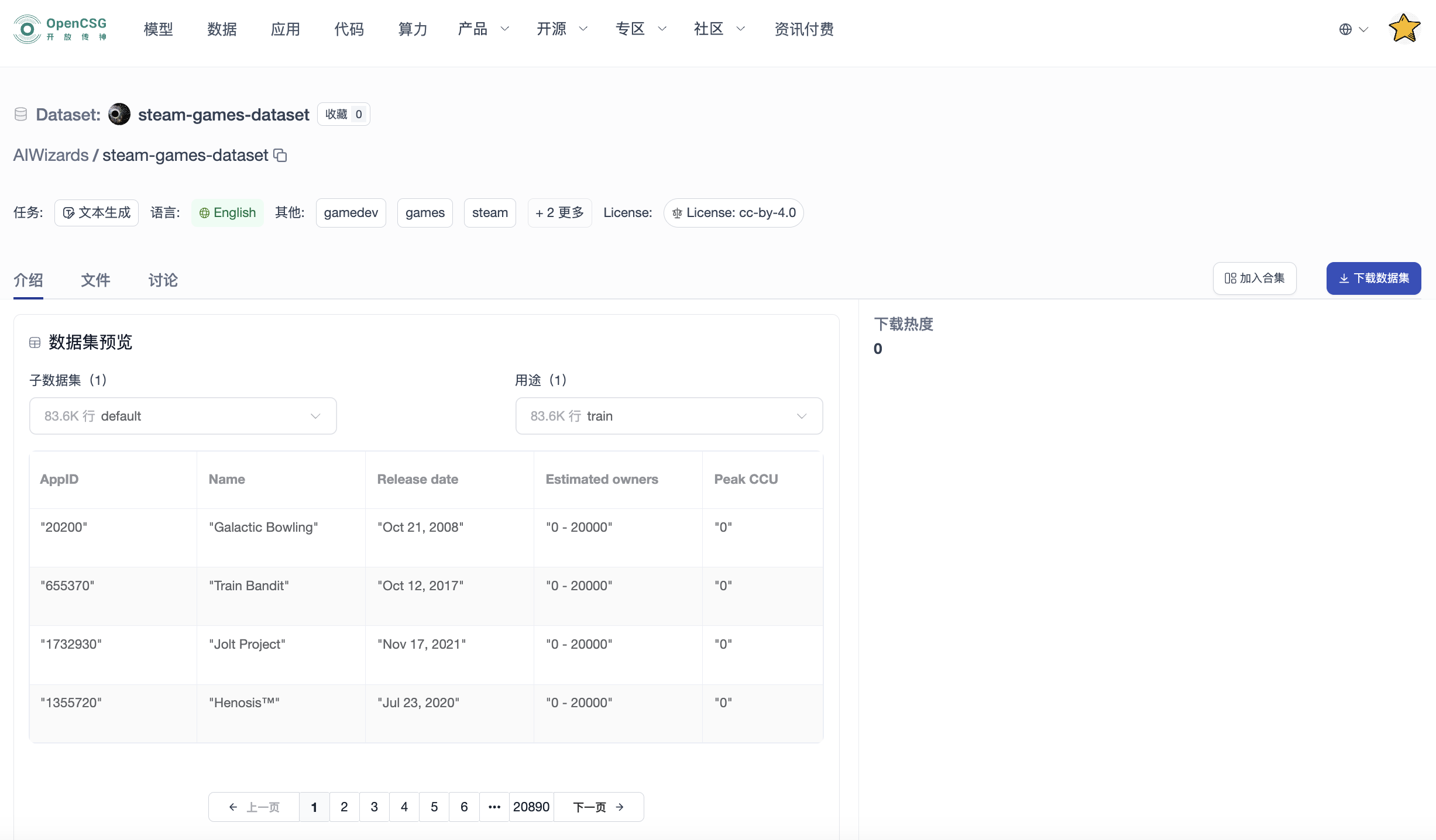Go to the last page 20890

[531, 807]
